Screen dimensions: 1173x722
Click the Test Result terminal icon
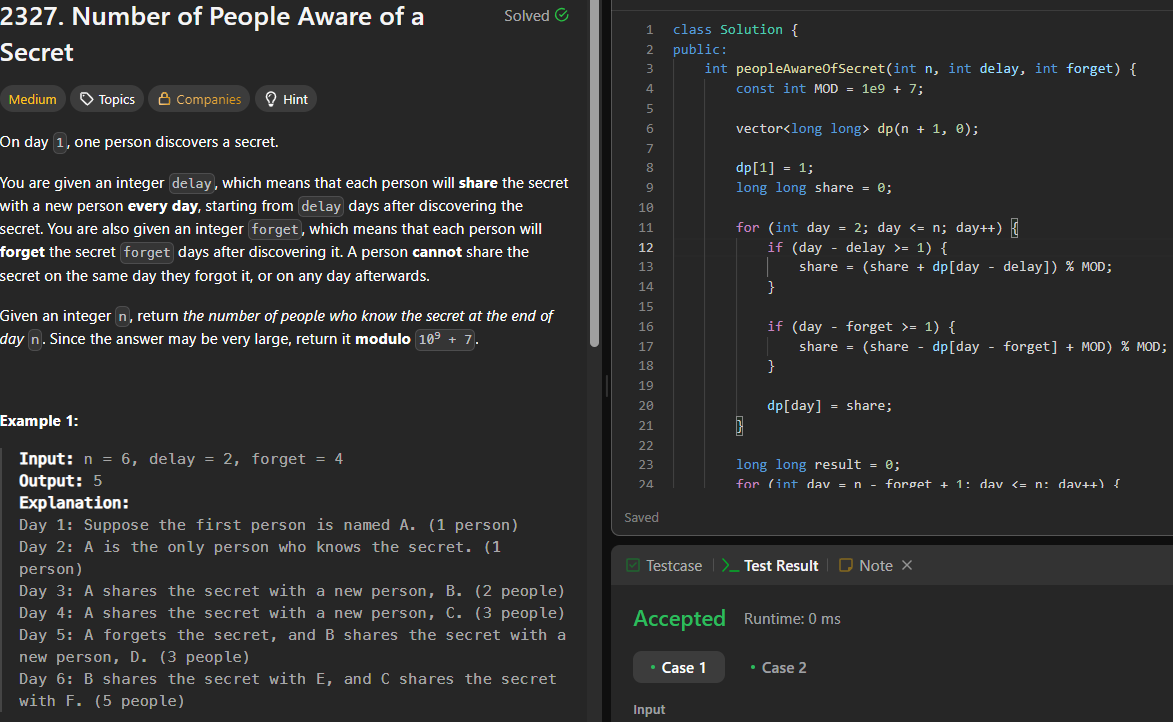point(729,566)
